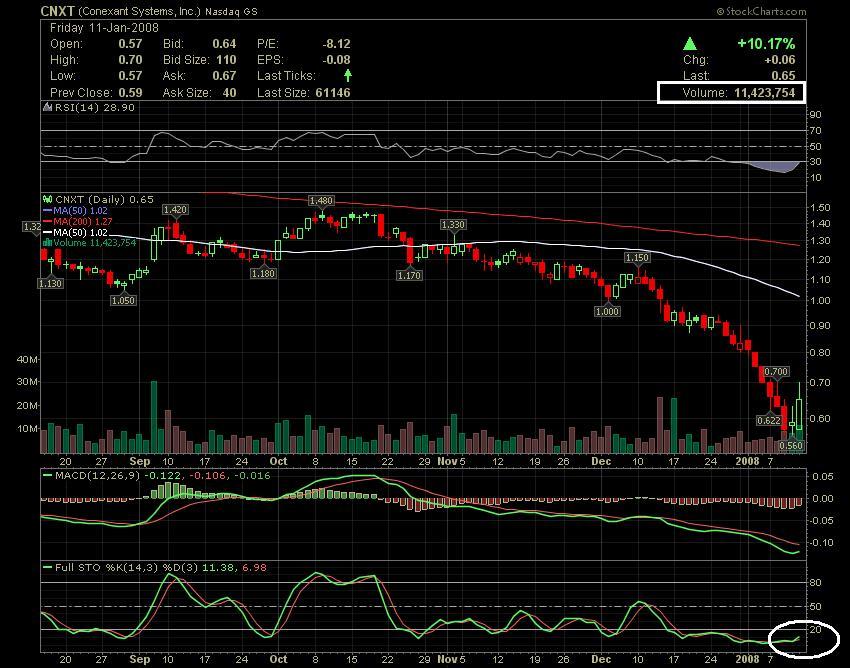Click the date Friday 11-Jan-2008
Screen dimensions: 850x668
(x=104, y=28)
